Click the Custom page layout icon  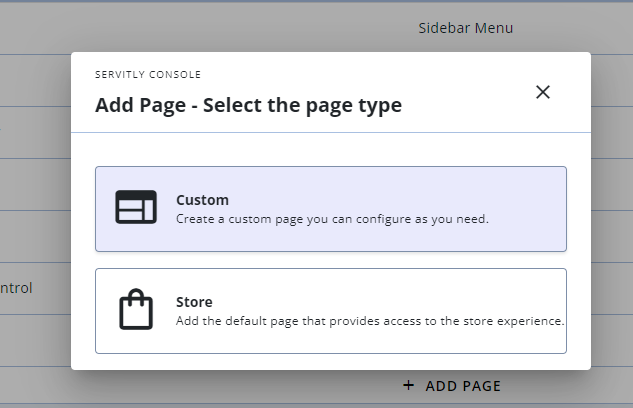pyautogui.click(x=135, y=208)
